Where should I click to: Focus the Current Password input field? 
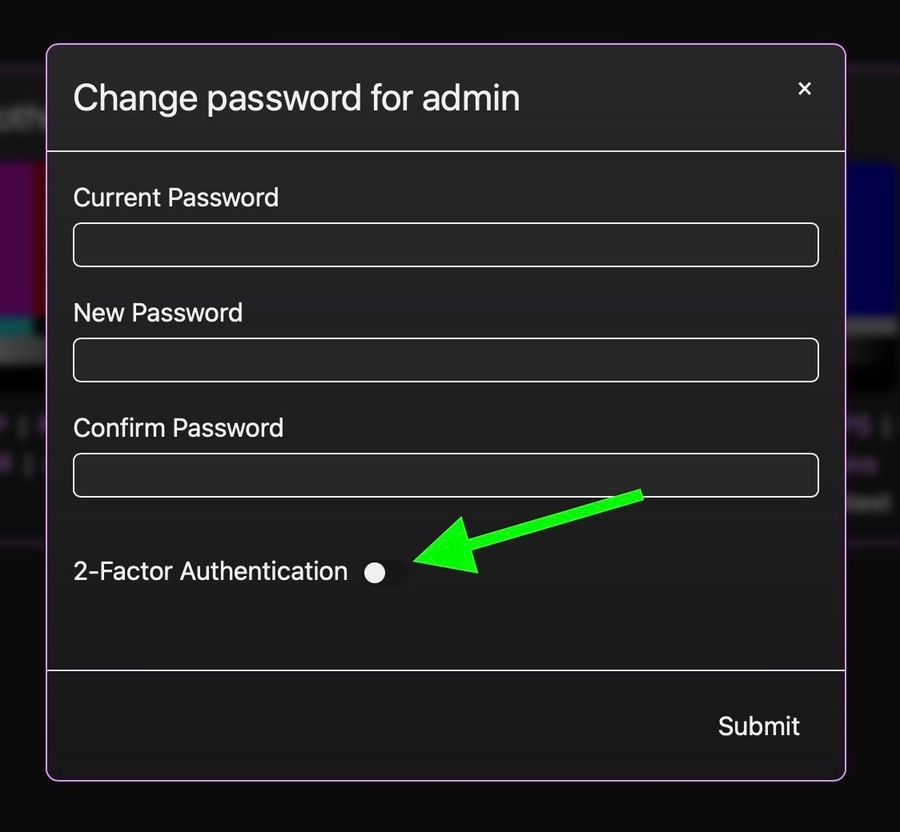tap(446, 245)
